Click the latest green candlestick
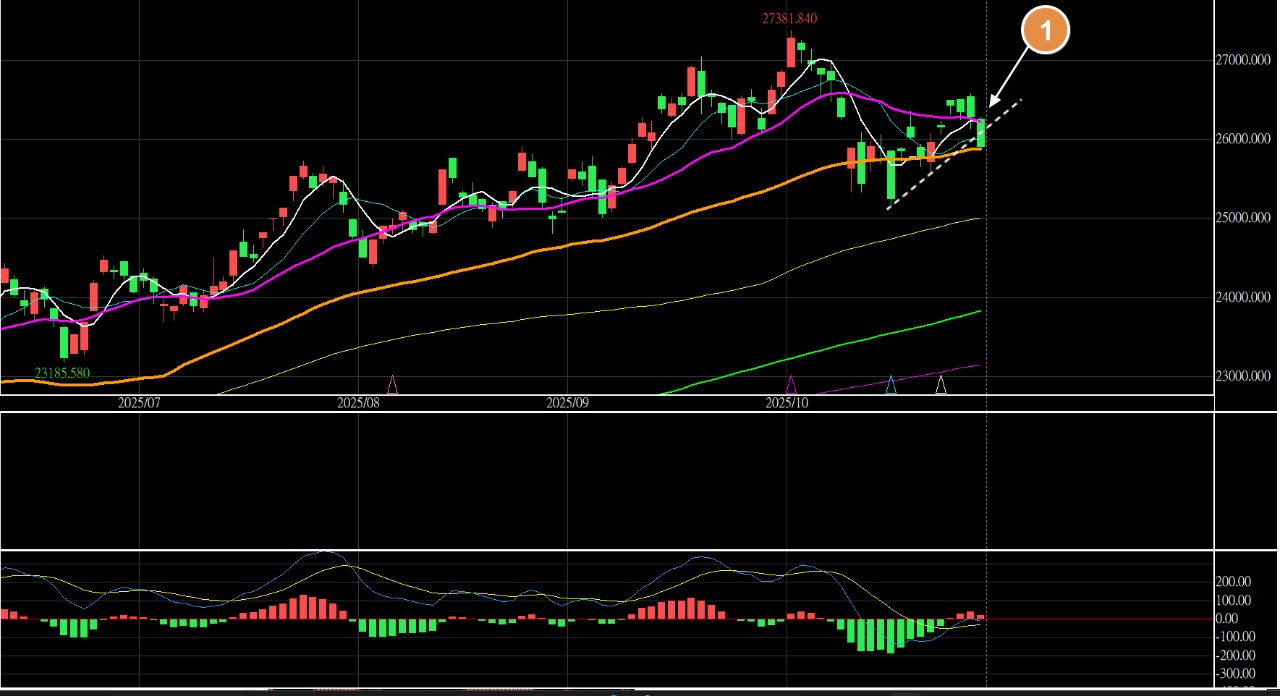The width and height of the screenshot is (1280, 696). 981,132
